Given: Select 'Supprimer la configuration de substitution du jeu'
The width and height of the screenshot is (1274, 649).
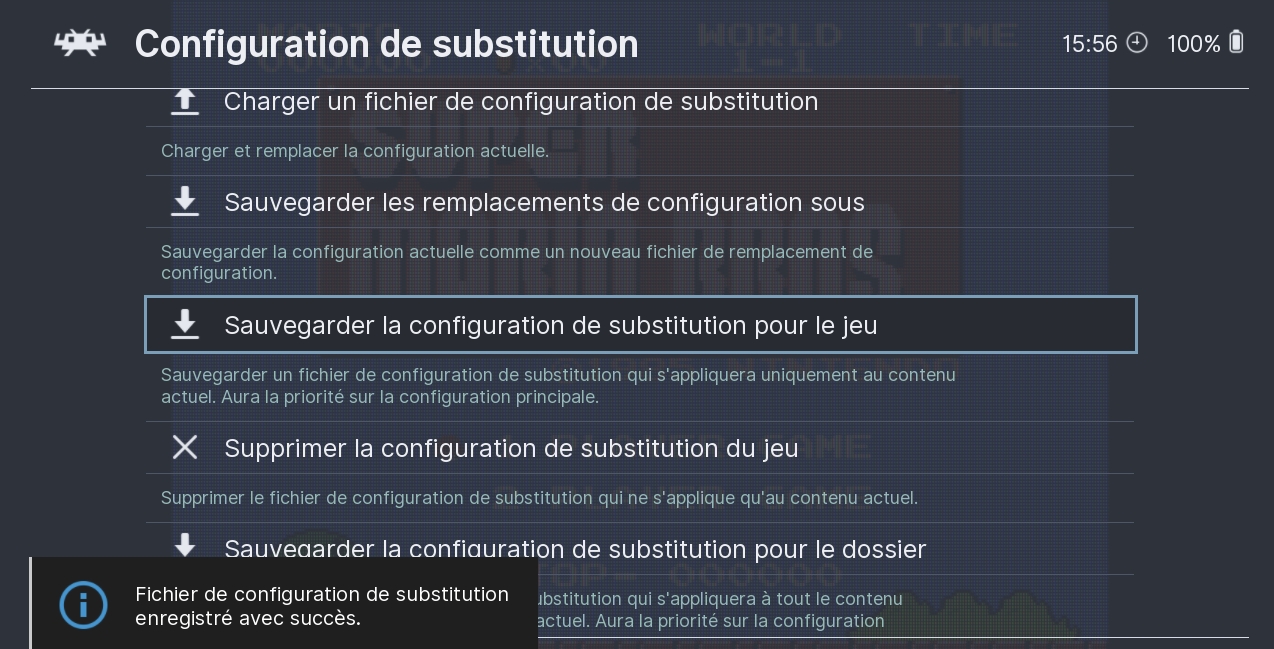Looking at the screenshot, I should tap(511, 449).
